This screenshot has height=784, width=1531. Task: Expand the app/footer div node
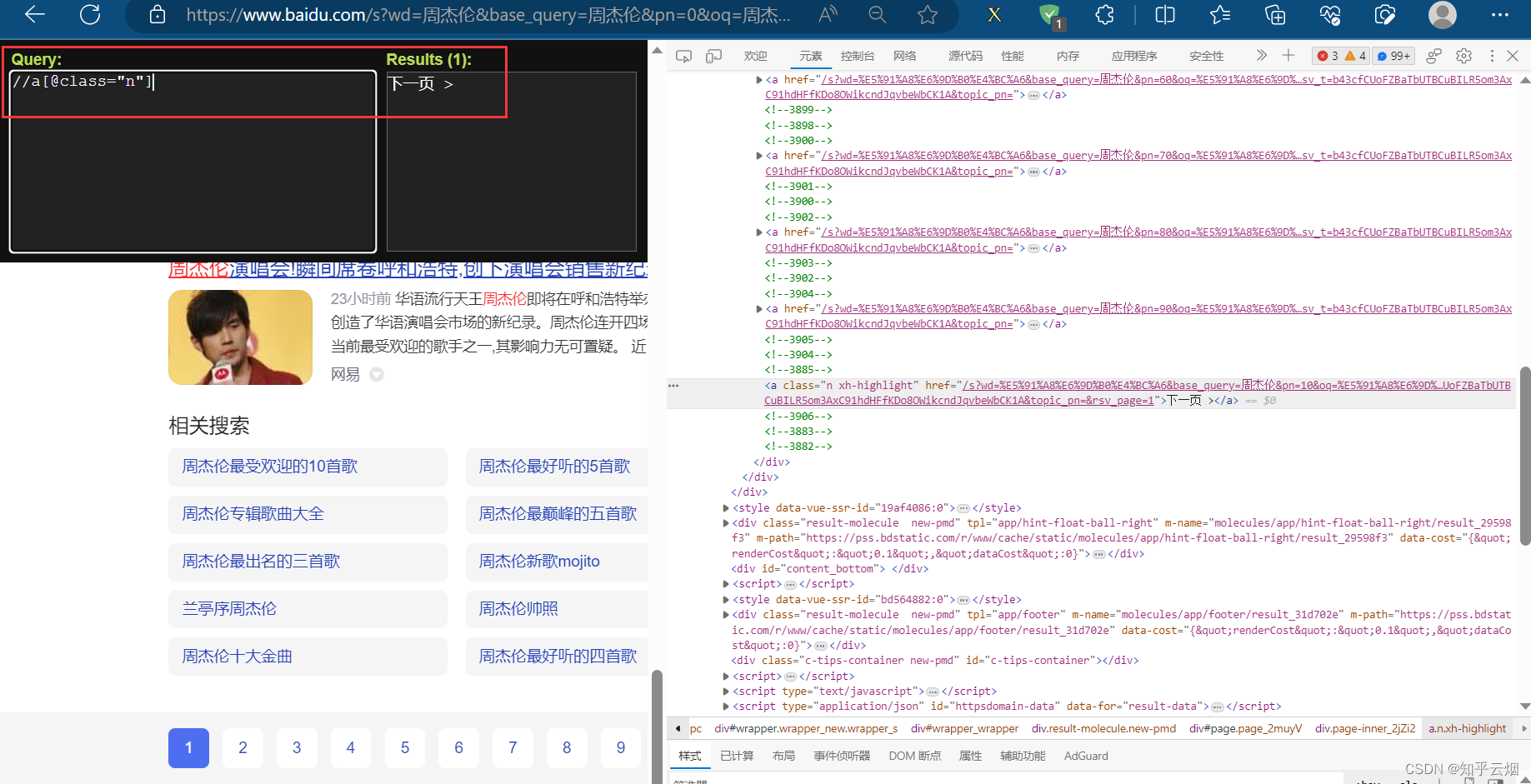coord(726,615)
